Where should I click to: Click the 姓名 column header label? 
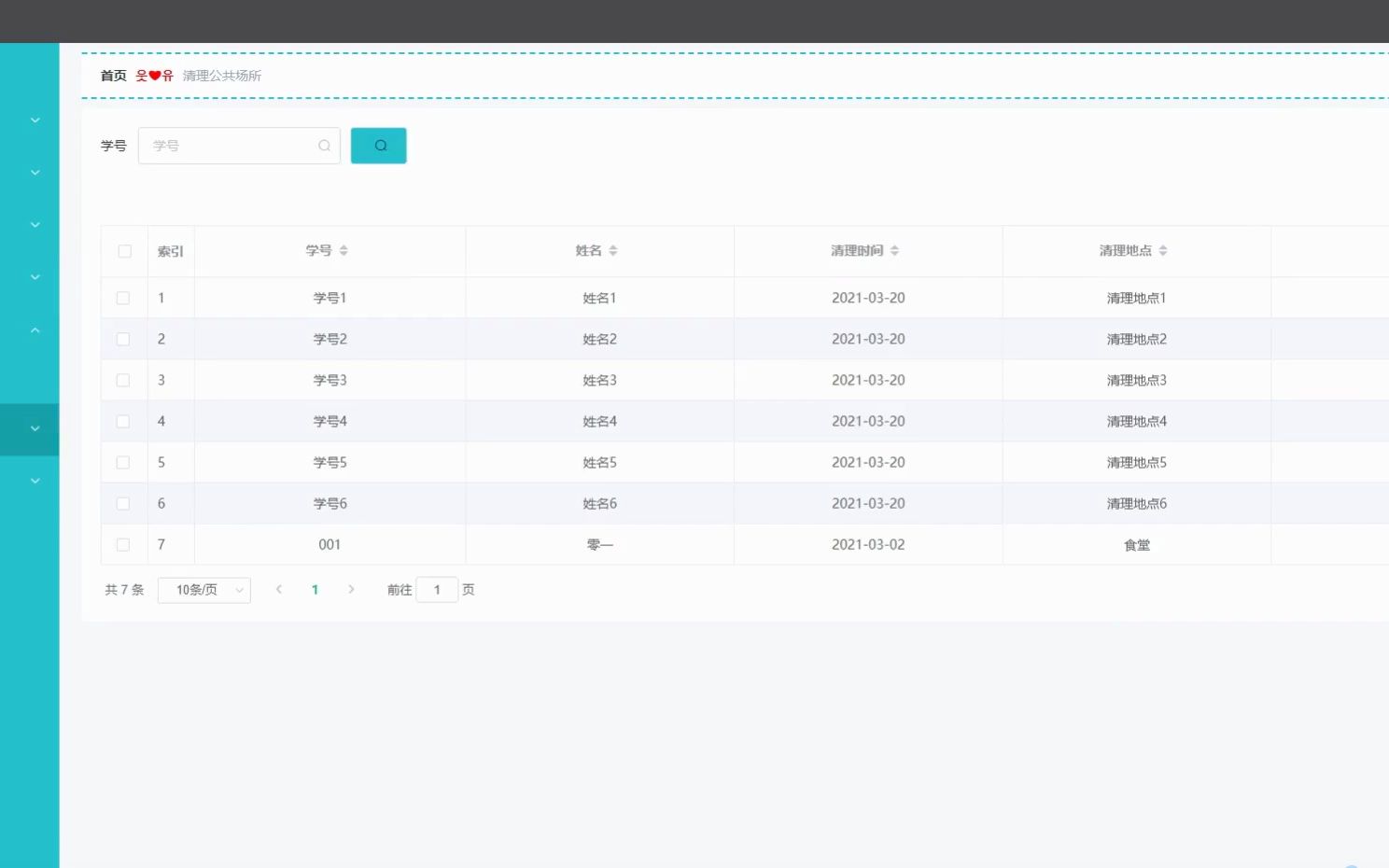(589, 250)
